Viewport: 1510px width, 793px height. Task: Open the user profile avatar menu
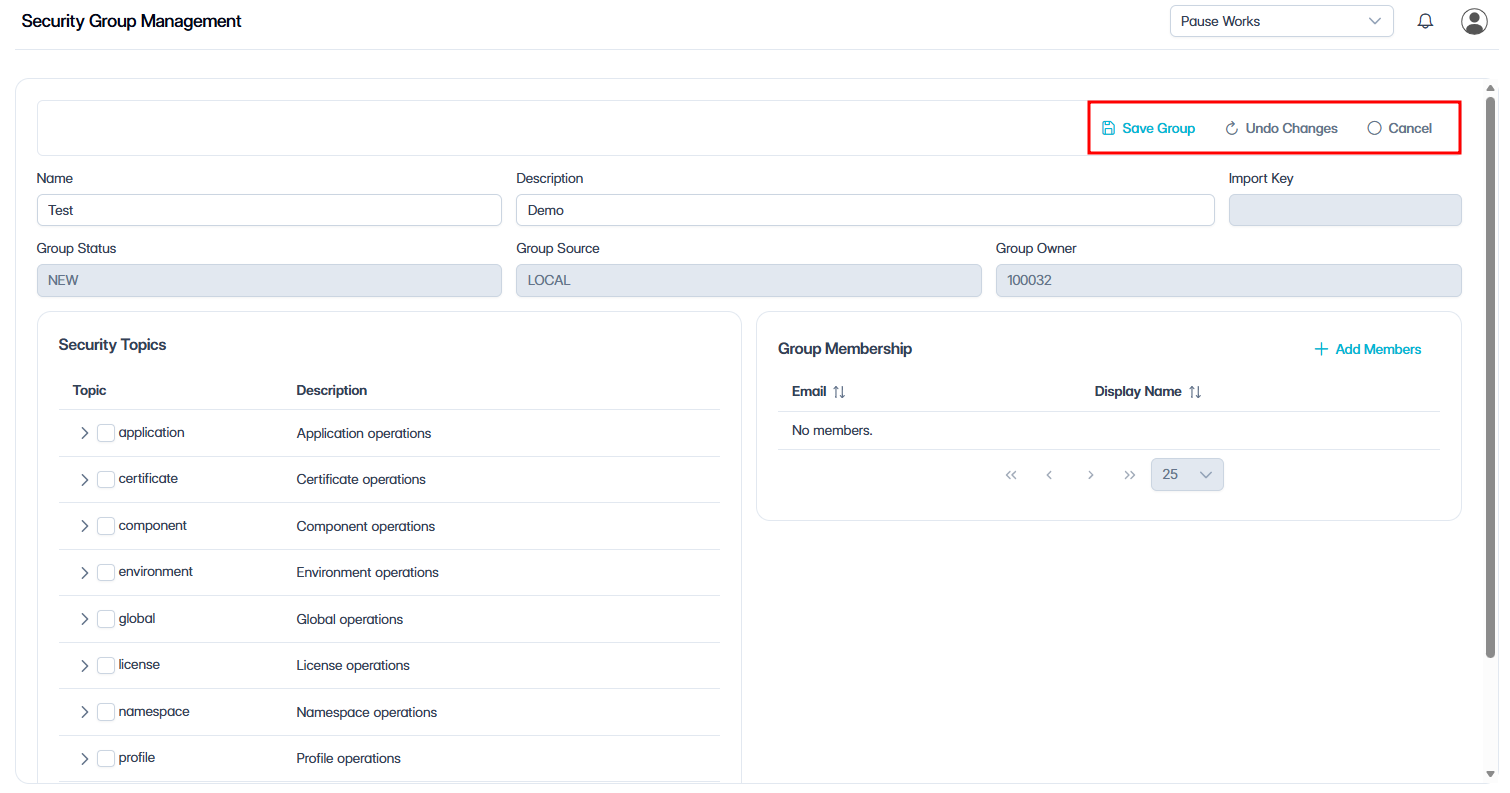click(x=1474, y=21)
